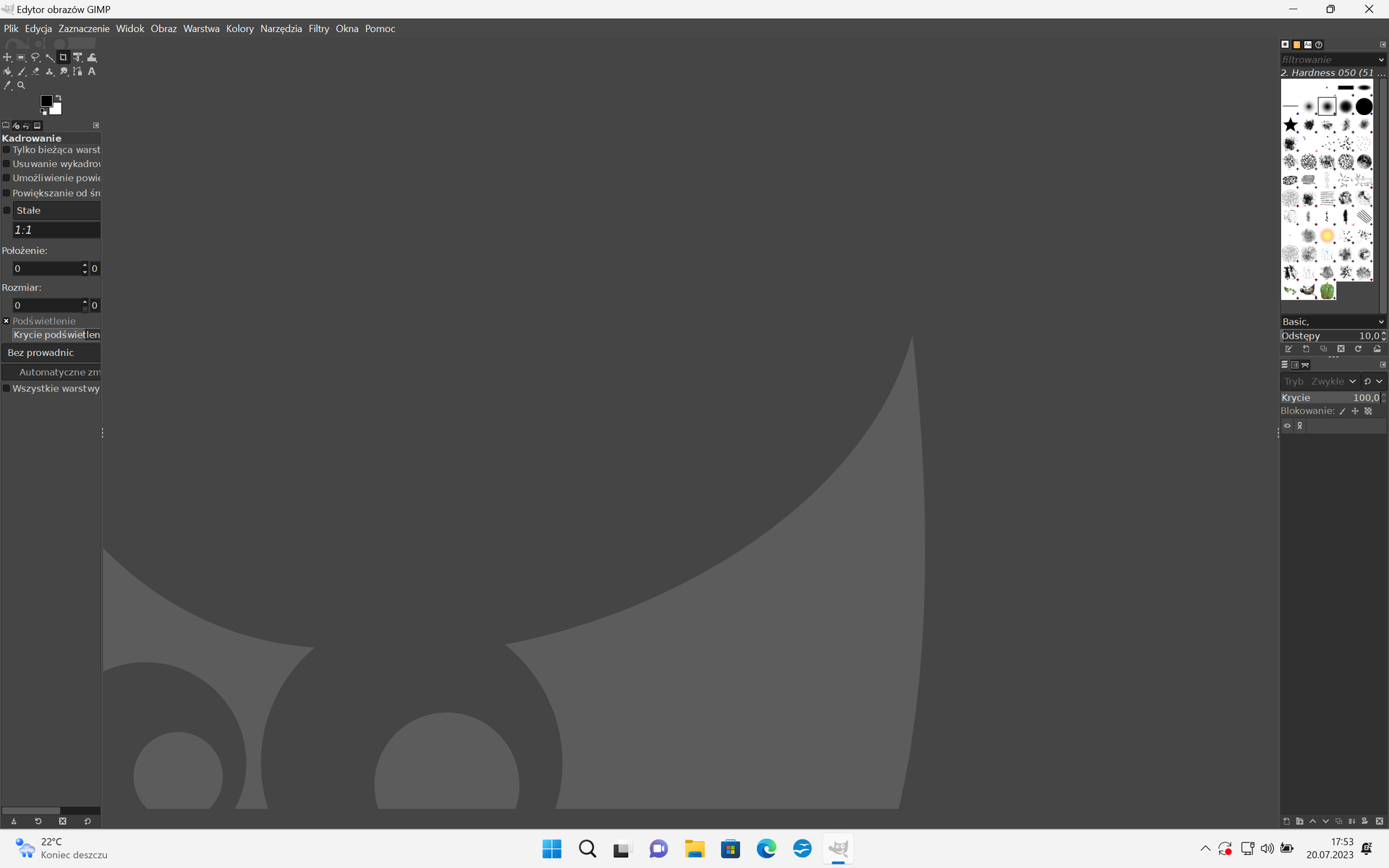This screenshot has width=1389, height=868.
Task: Open the Filtry menu
Action: [x=318, y=29]
